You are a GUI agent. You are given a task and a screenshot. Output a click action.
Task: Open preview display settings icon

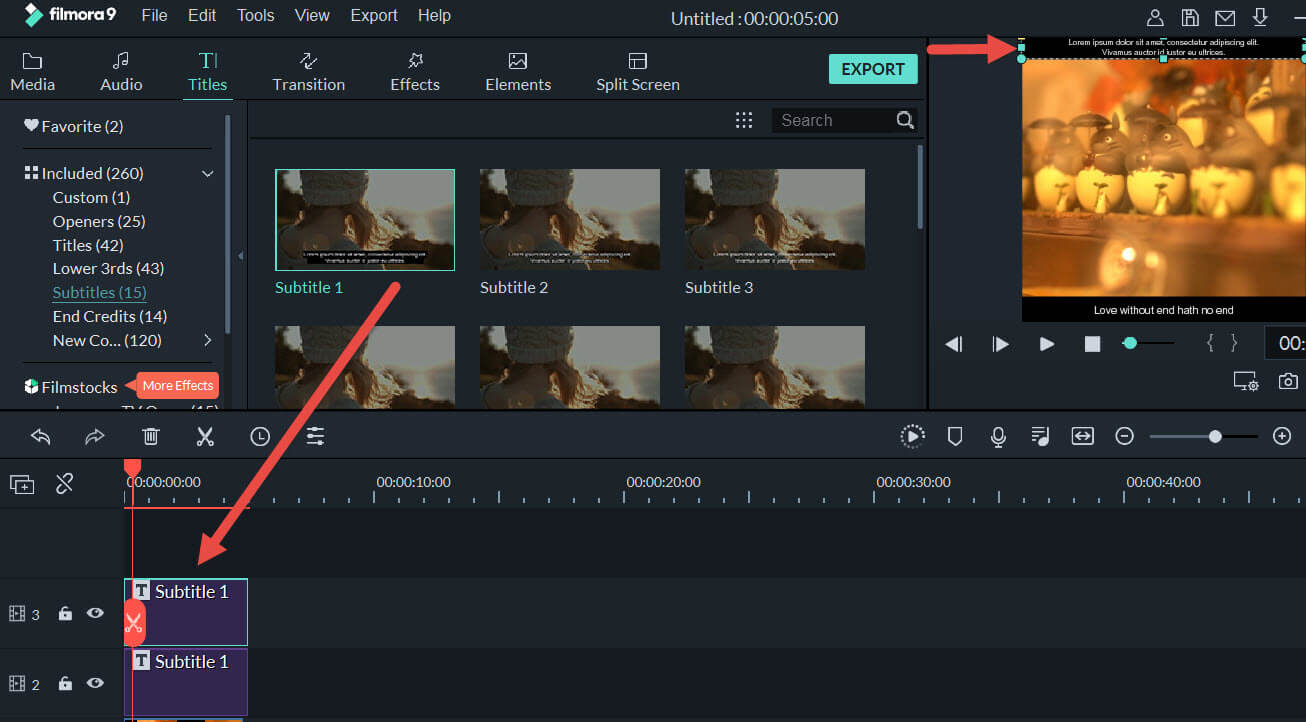1246,381
